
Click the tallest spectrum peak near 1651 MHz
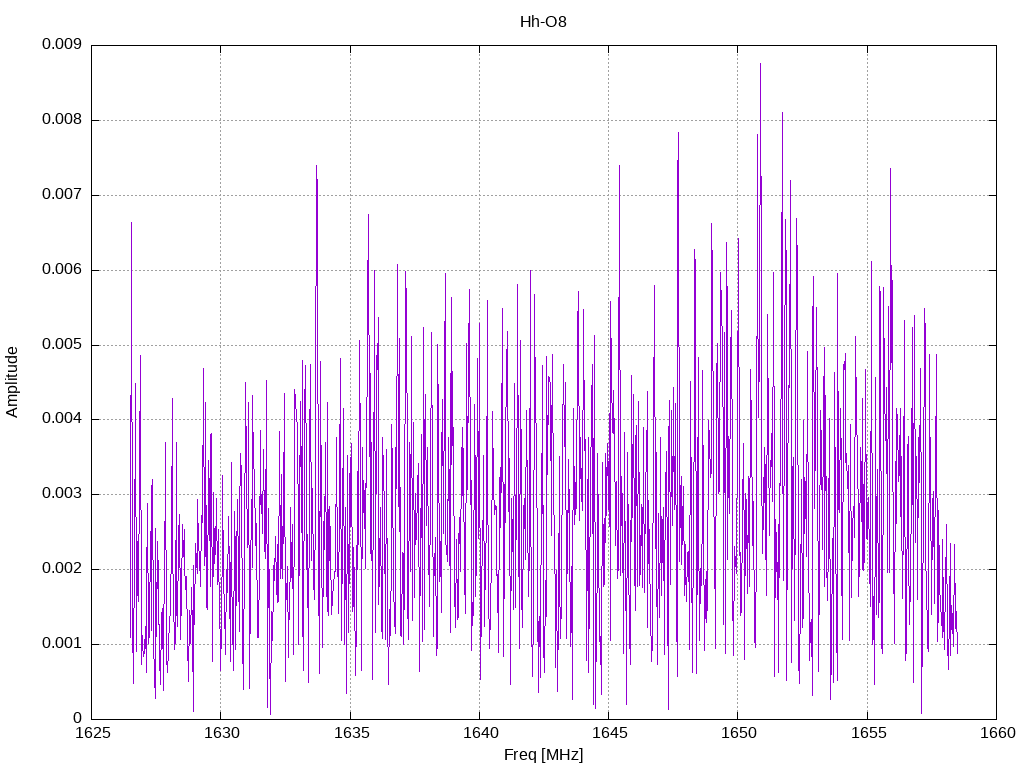coord(760,64)
